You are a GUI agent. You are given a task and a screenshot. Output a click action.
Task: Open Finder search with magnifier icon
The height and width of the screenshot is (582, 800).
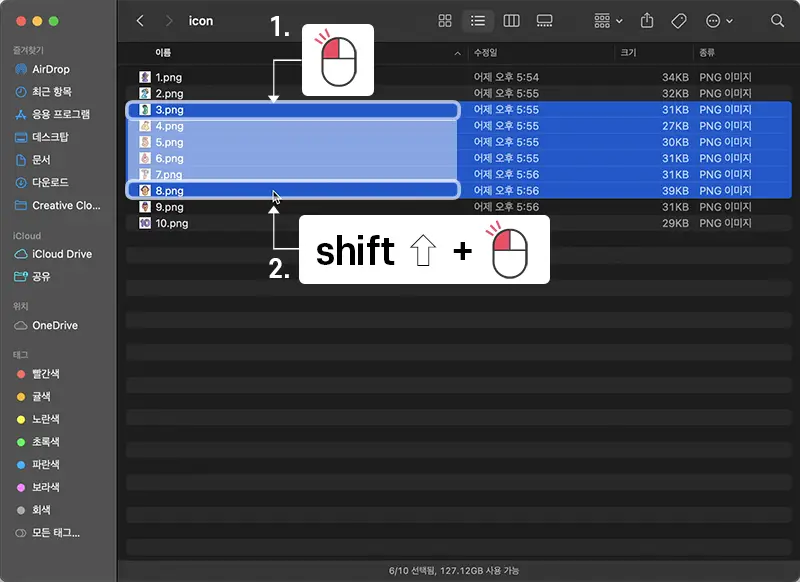(x=778, y=20)
